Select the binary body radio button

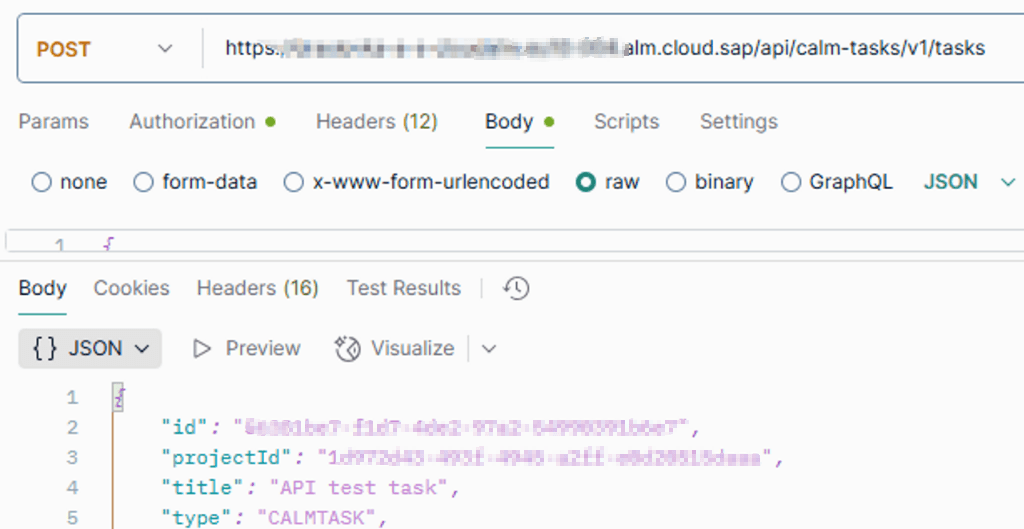tap(675, 182)
